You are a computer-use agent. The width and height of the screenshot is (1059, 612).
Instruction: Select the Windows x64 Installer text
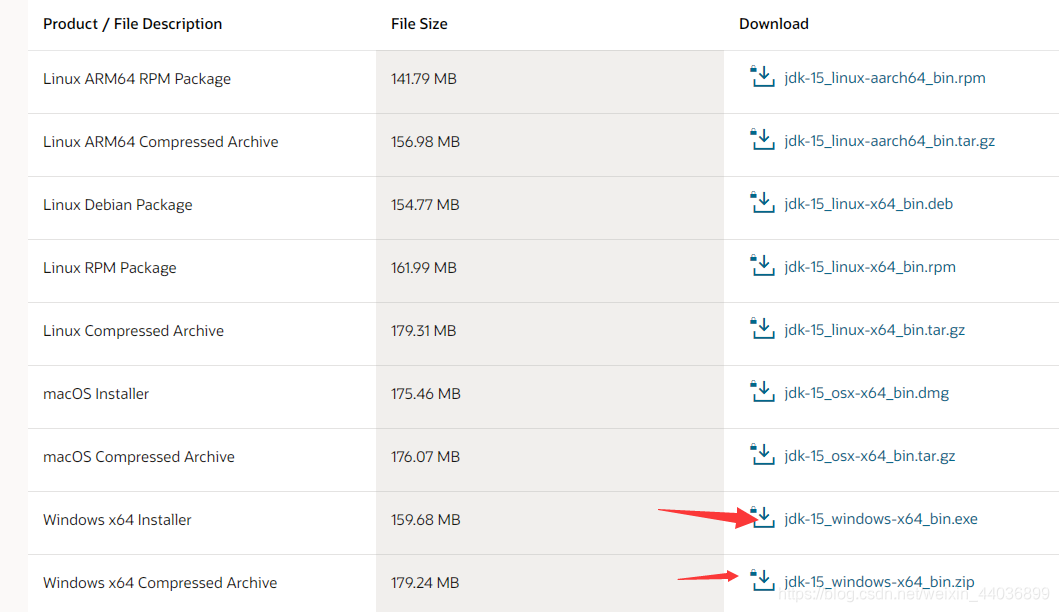pos(117,519)
